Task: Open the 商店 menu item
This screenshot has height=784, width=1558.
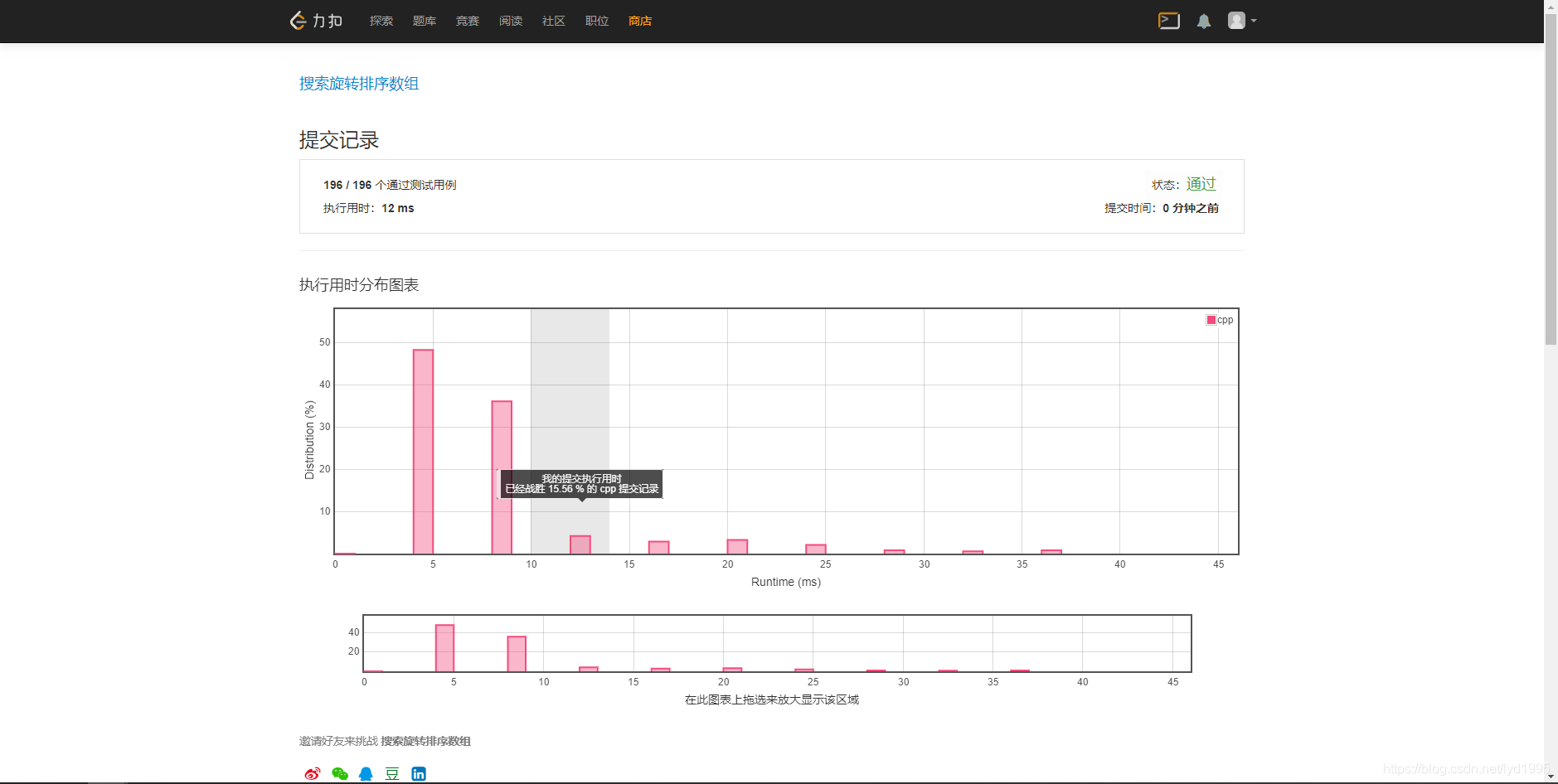Action: tap(640, 21)
